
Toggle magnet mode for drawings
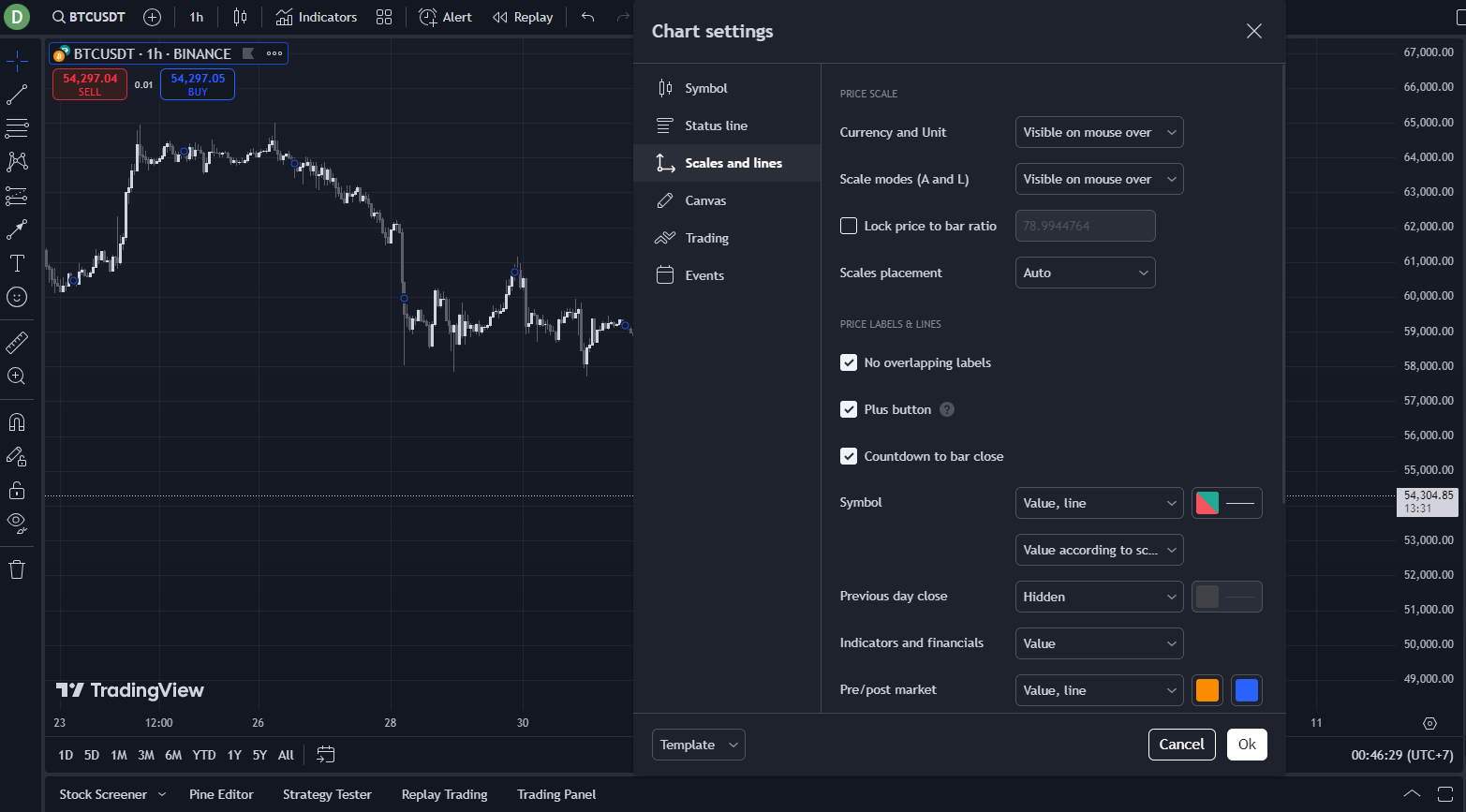[17, 422]
